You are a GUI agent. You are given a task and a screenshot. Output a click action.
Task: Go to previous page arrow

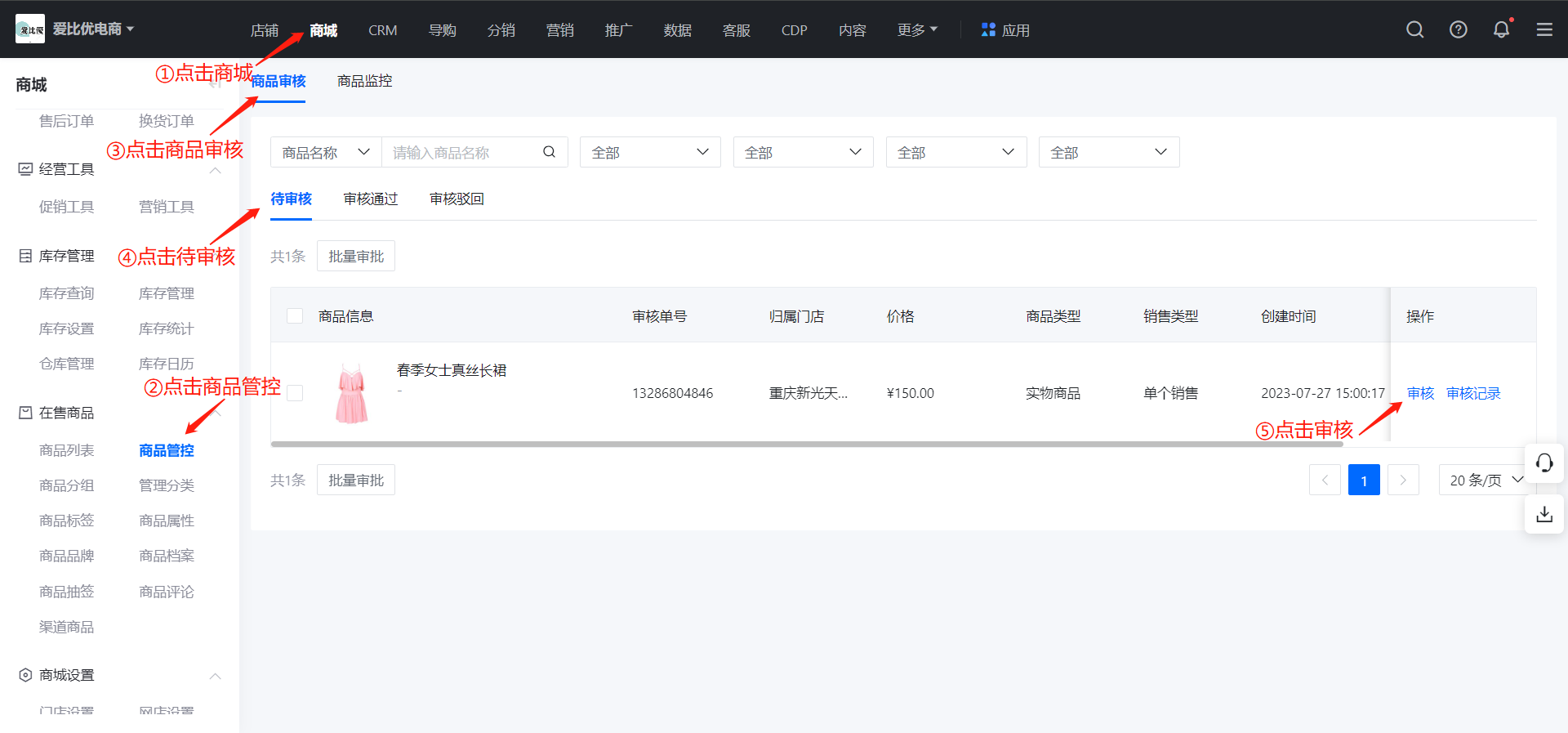[1325, 480]
